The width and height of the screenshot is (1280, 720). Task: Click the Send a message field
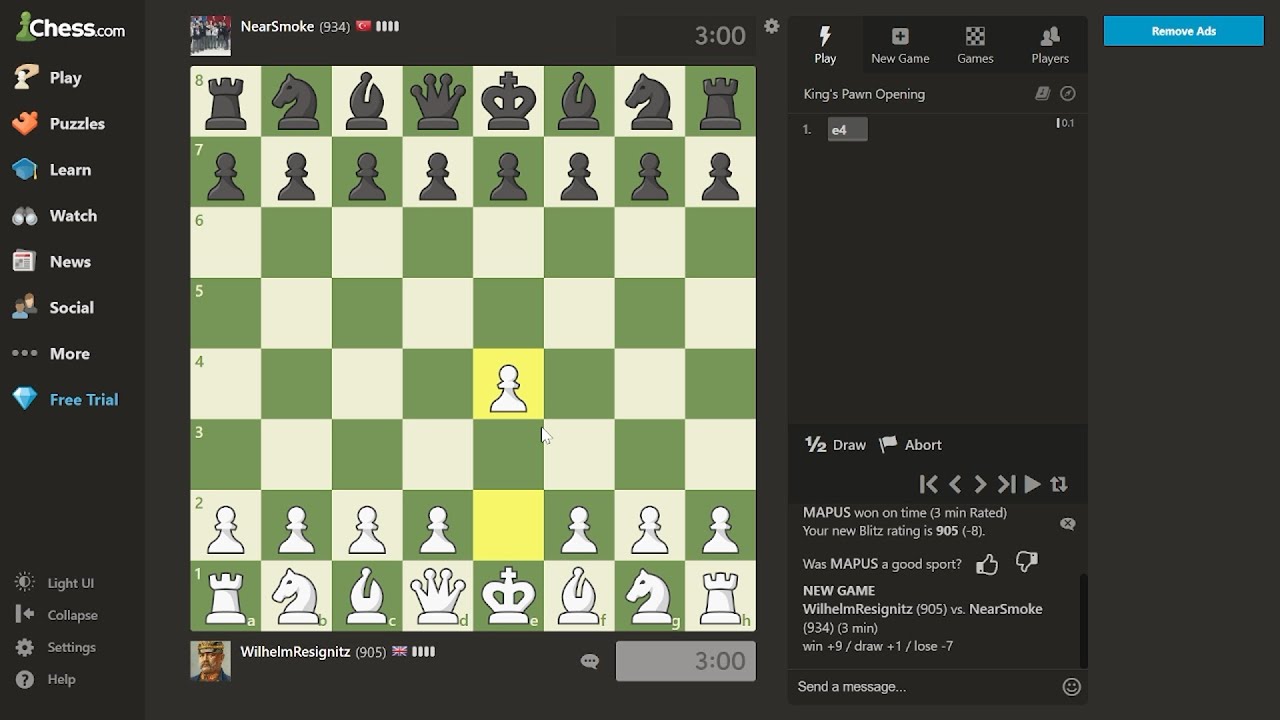(x=925, y=687)
